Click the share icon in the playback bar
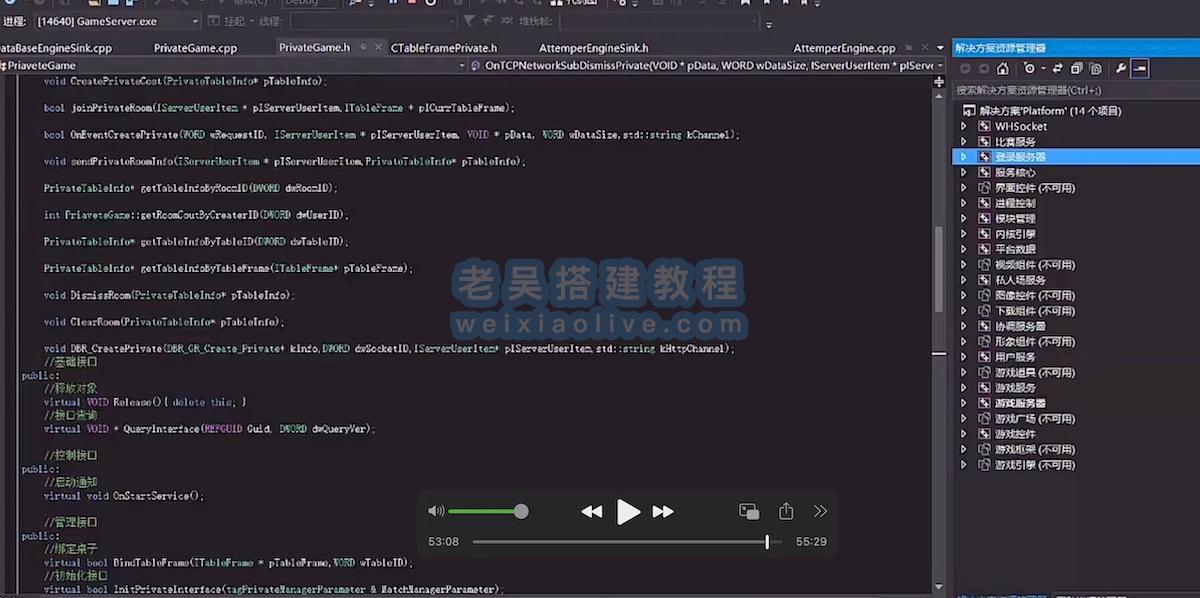This screenshot has width=1200, height=598. coord(786,511)
